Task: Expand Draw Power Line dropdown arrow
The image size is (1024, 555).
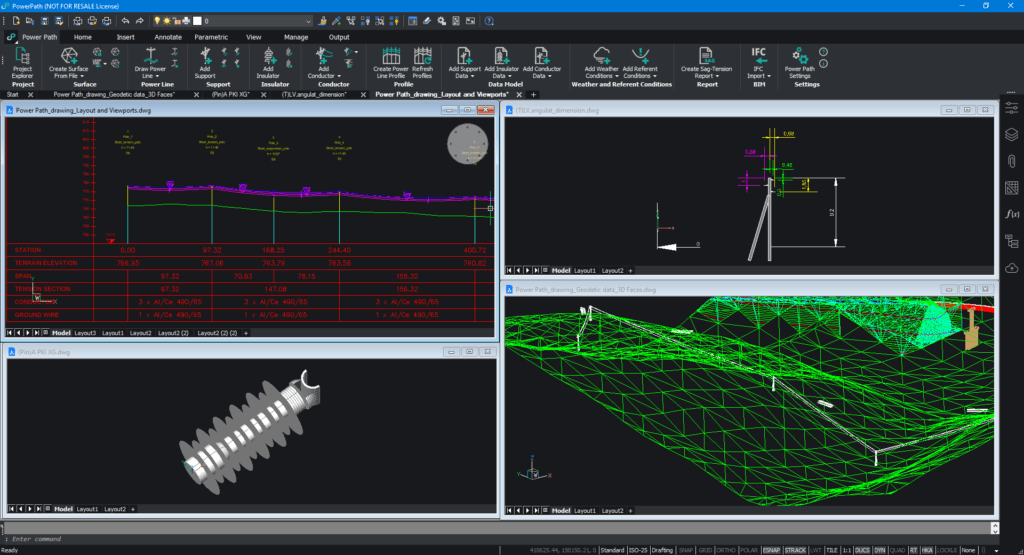Action: click(157, 76)
